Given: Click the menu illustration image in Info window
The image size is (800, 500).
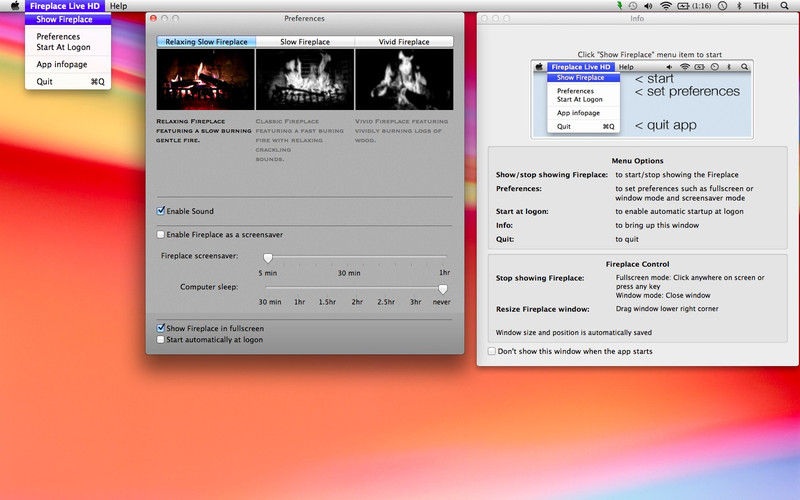Looking at the screenshot, I should pyautogui.click(x=642, y=99).
